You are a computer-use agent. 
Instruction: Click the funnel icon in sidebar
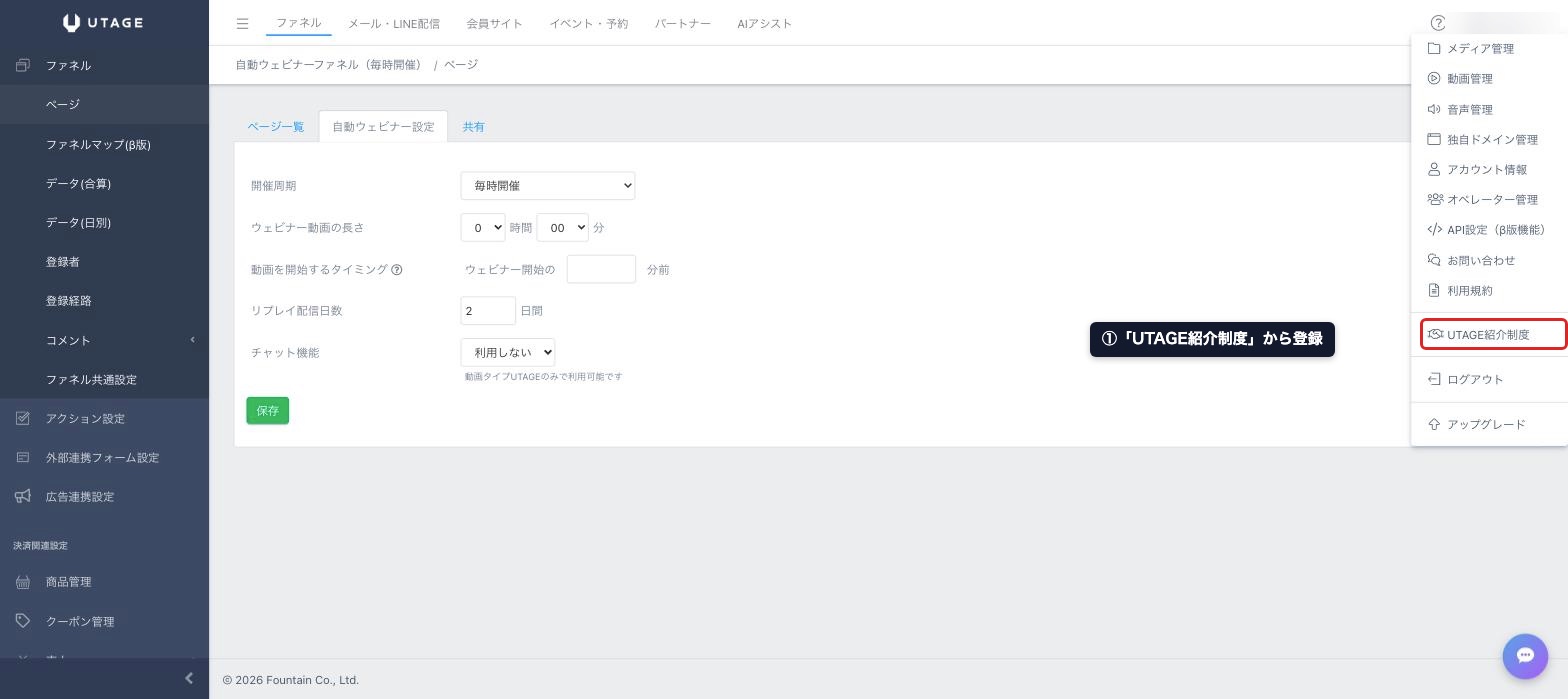(23, 65)
